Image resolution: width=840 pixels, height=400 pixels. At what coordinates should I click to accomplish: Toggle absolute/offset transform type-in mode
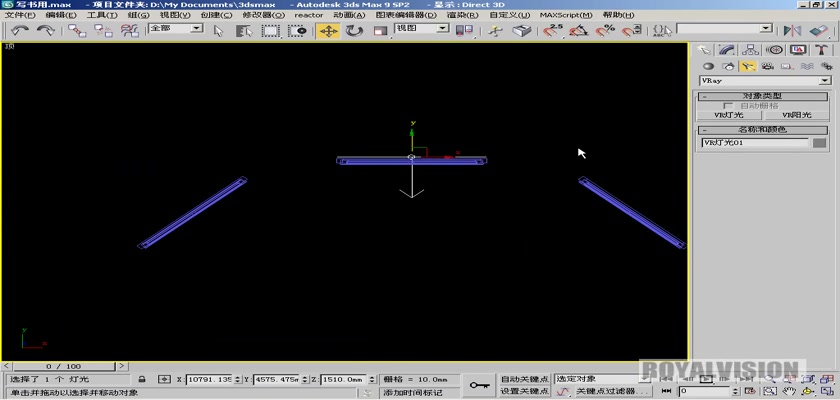(x=164, y=379)
